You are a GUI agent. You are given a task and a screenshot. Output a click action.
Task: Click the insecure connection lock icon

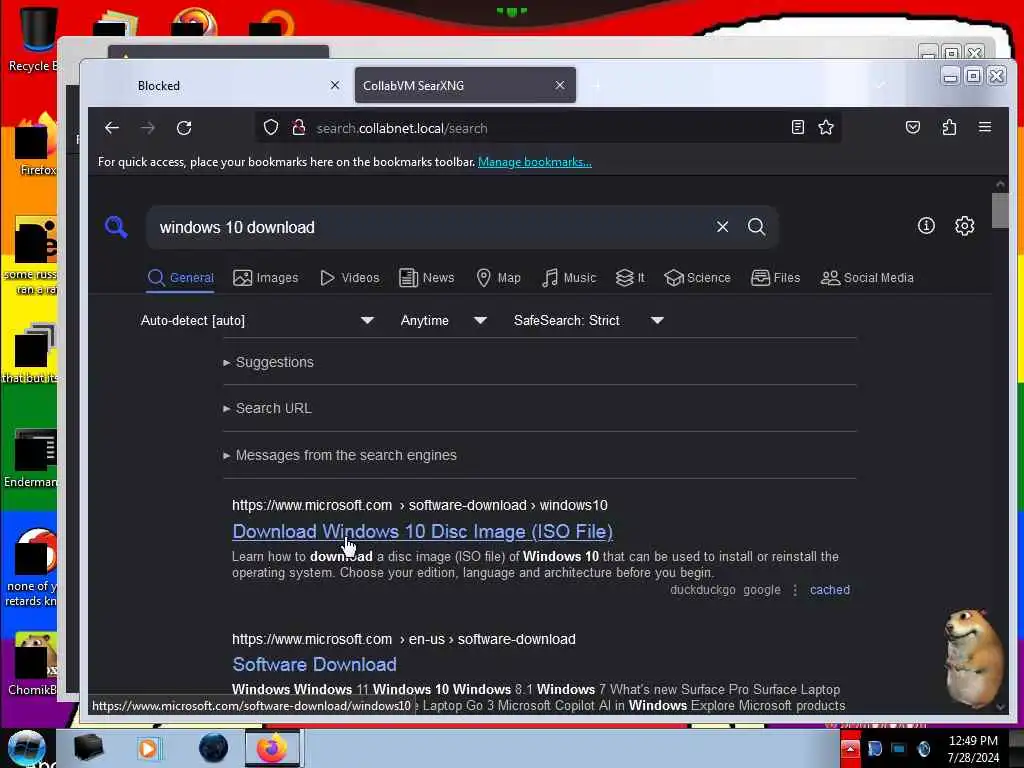pos(298,127)
